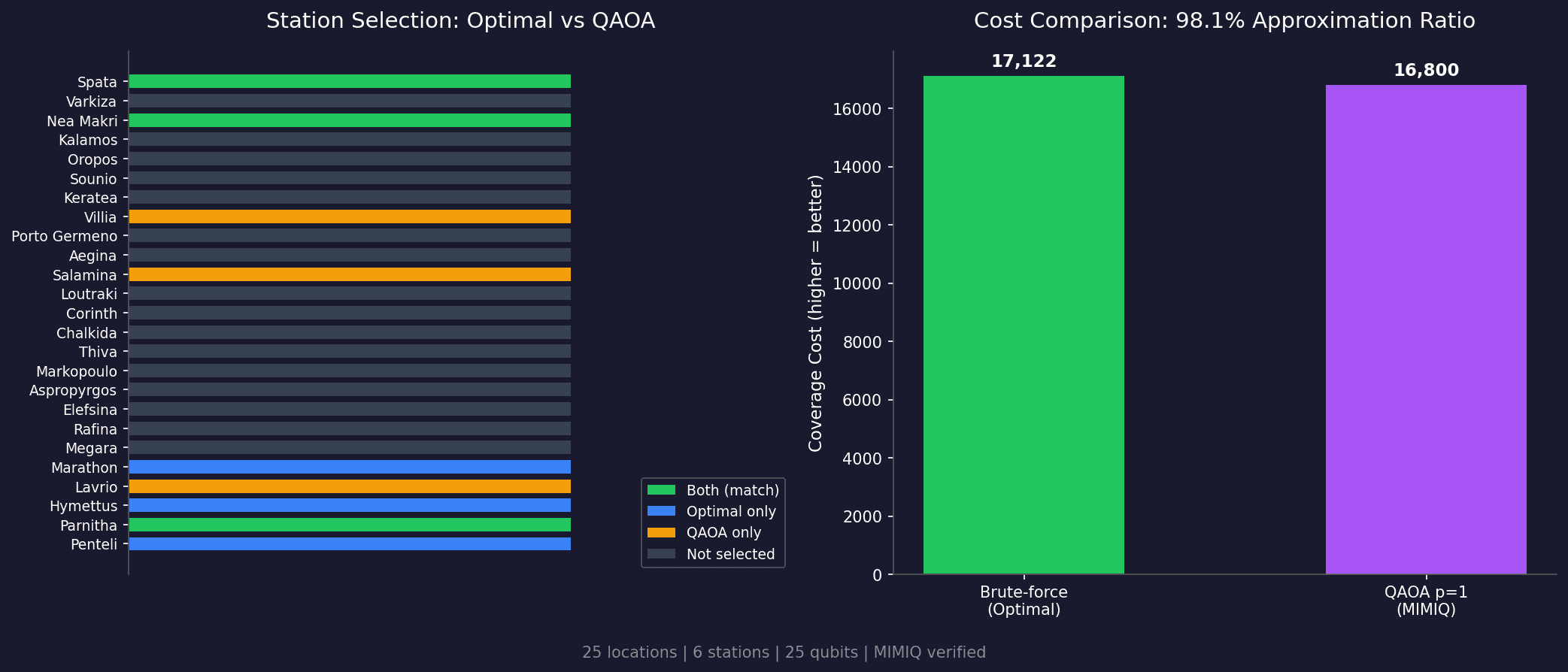Click the blue bar for Marathon
Screen dimensions: 1568x672
click(350, 467)
